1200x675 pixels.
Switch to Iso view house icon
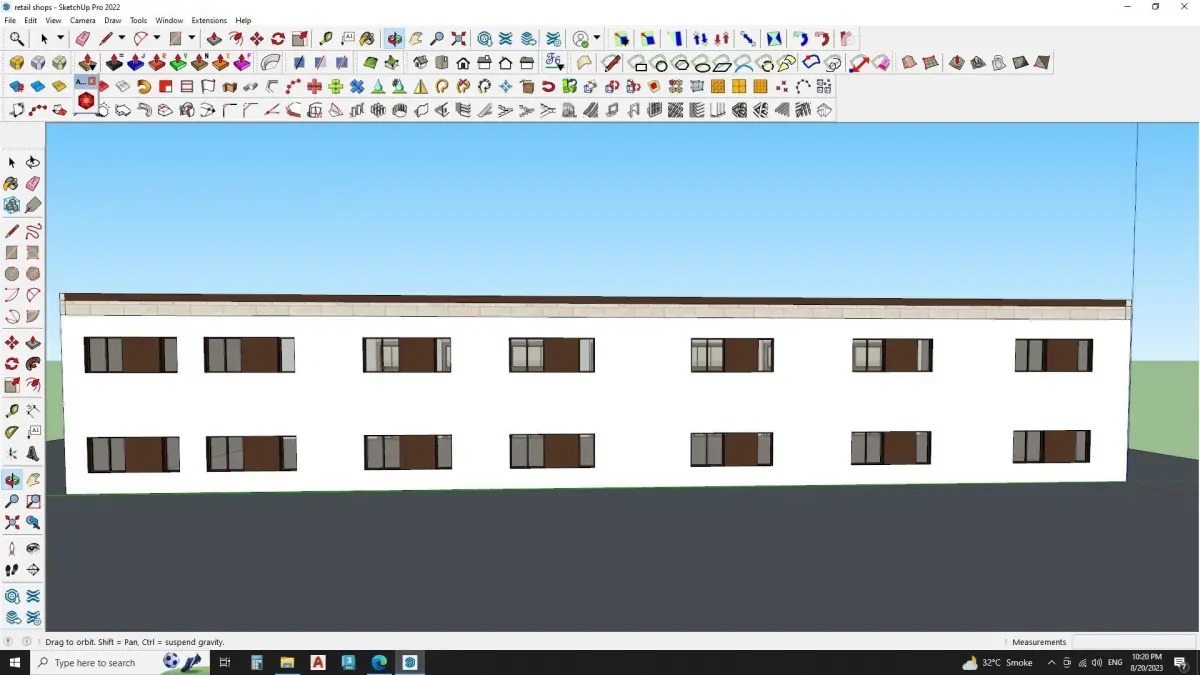421,62
